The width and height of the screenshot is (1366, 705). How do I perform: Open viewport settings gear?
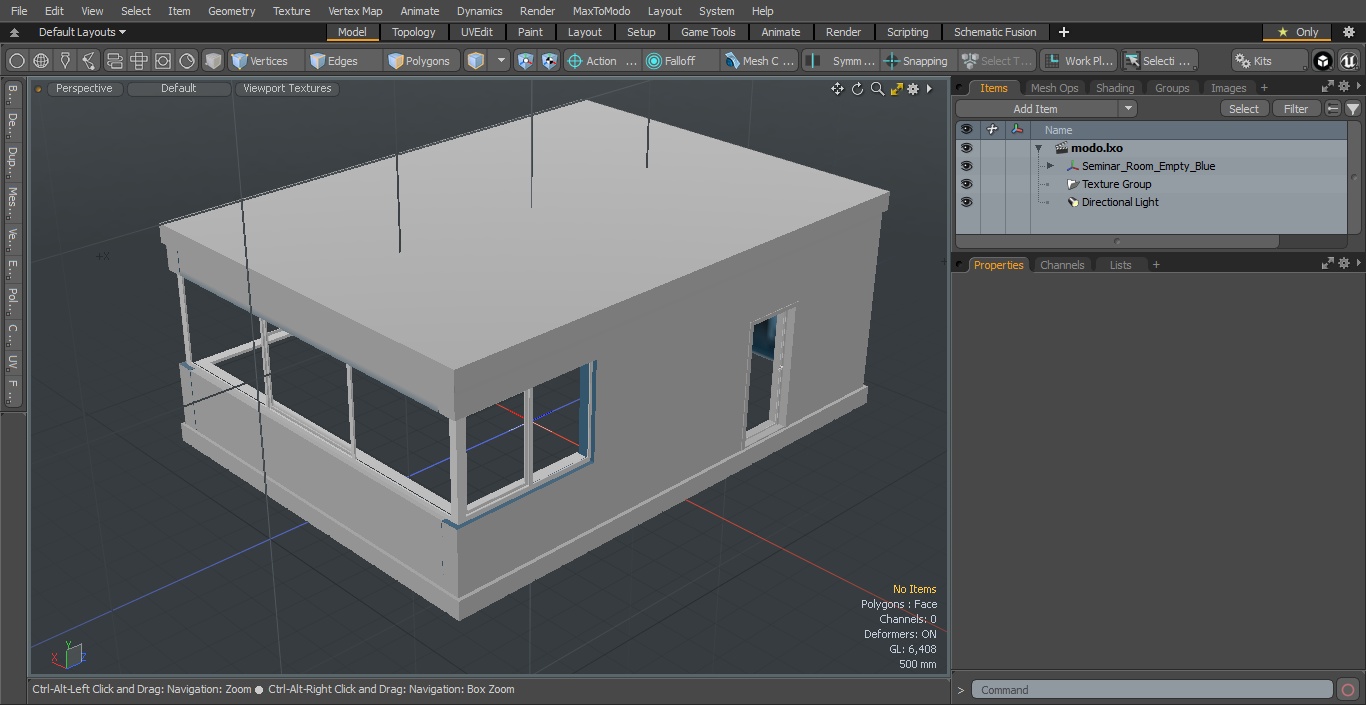click(x=913, y=89)
